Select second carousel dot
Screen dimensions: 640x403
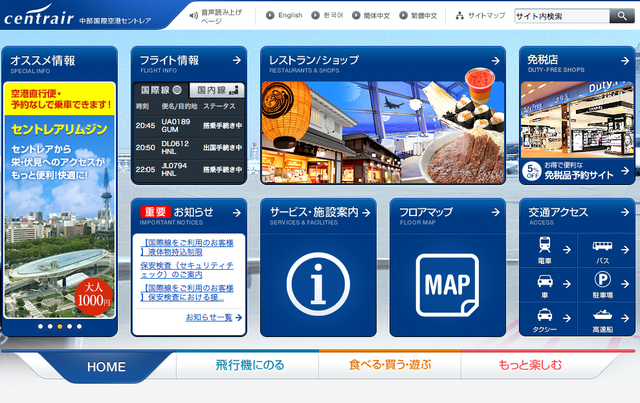click(x=50, y=326)
